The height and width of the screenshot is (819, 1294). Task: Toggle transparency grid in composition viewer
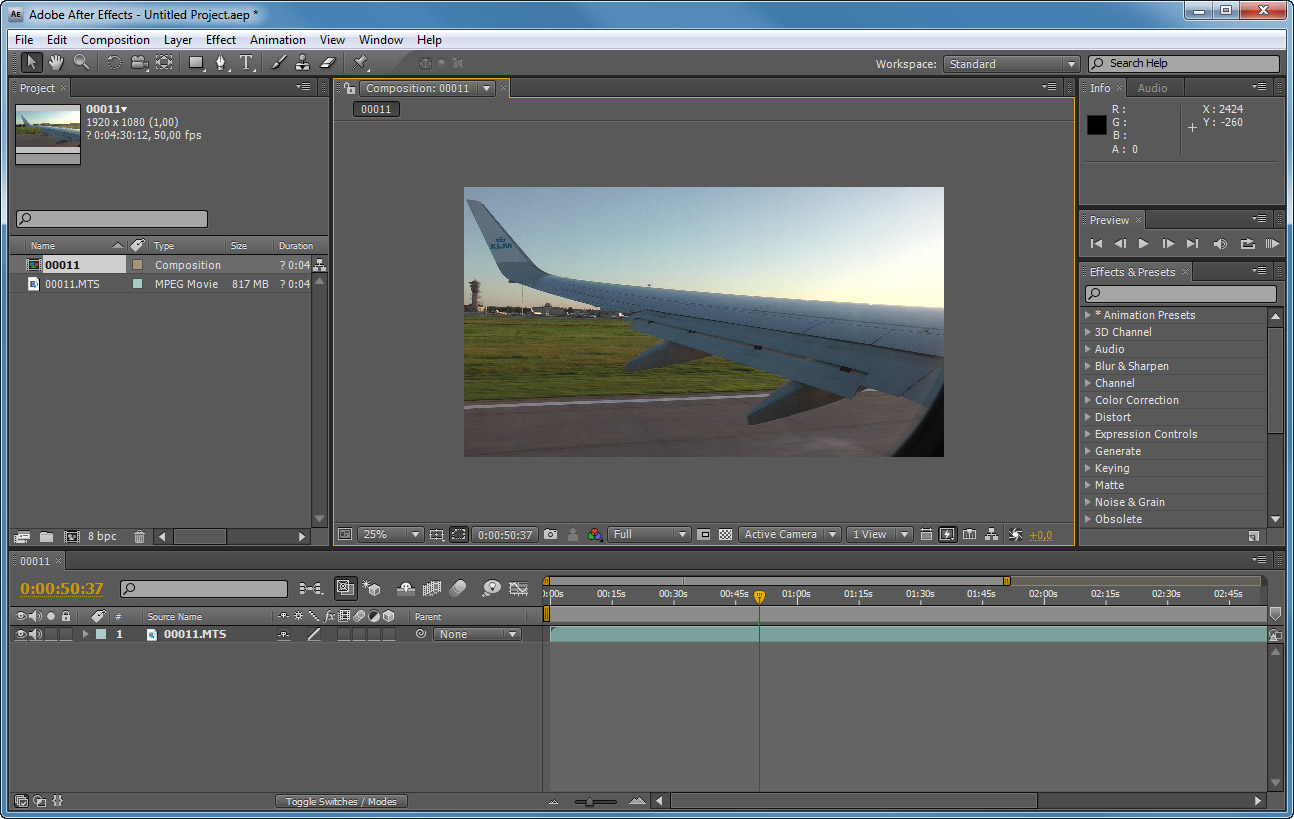pyautogui.click(x=726, y=535)
